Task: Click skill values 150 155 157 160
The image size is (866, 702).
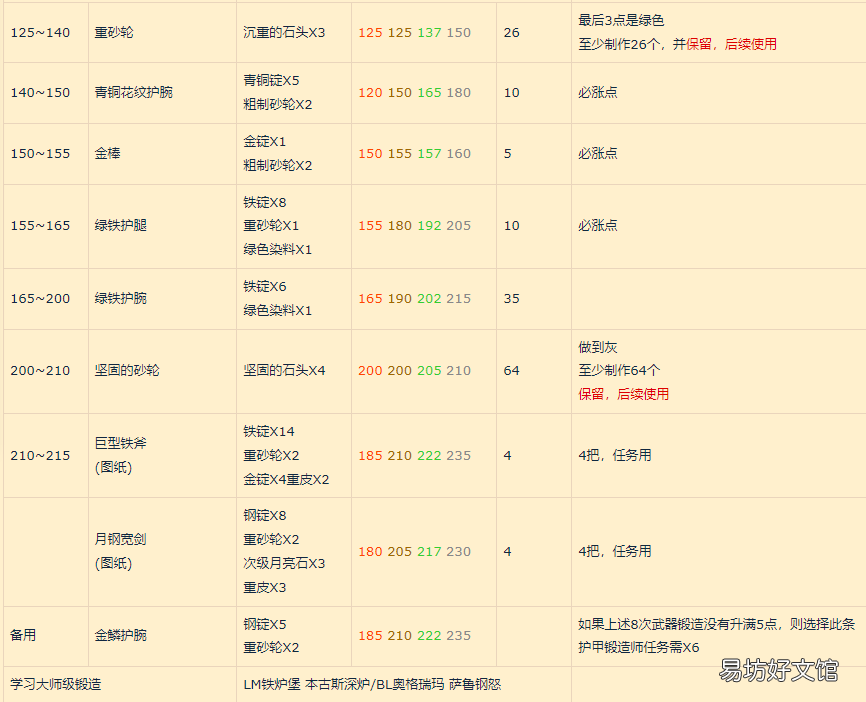Action: click(x=414, y=154)
